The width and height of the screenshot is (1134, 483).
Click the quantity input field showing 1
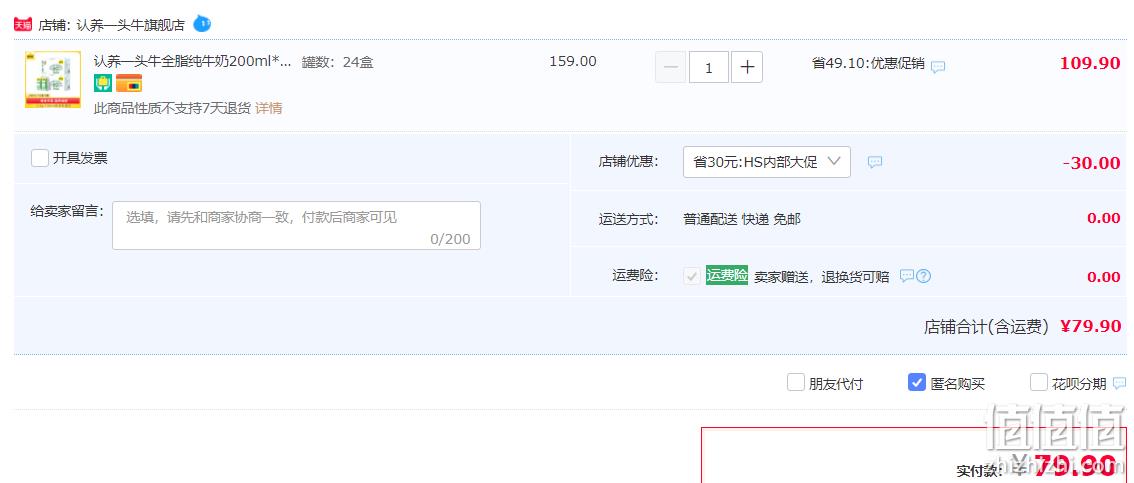point(708,67)
